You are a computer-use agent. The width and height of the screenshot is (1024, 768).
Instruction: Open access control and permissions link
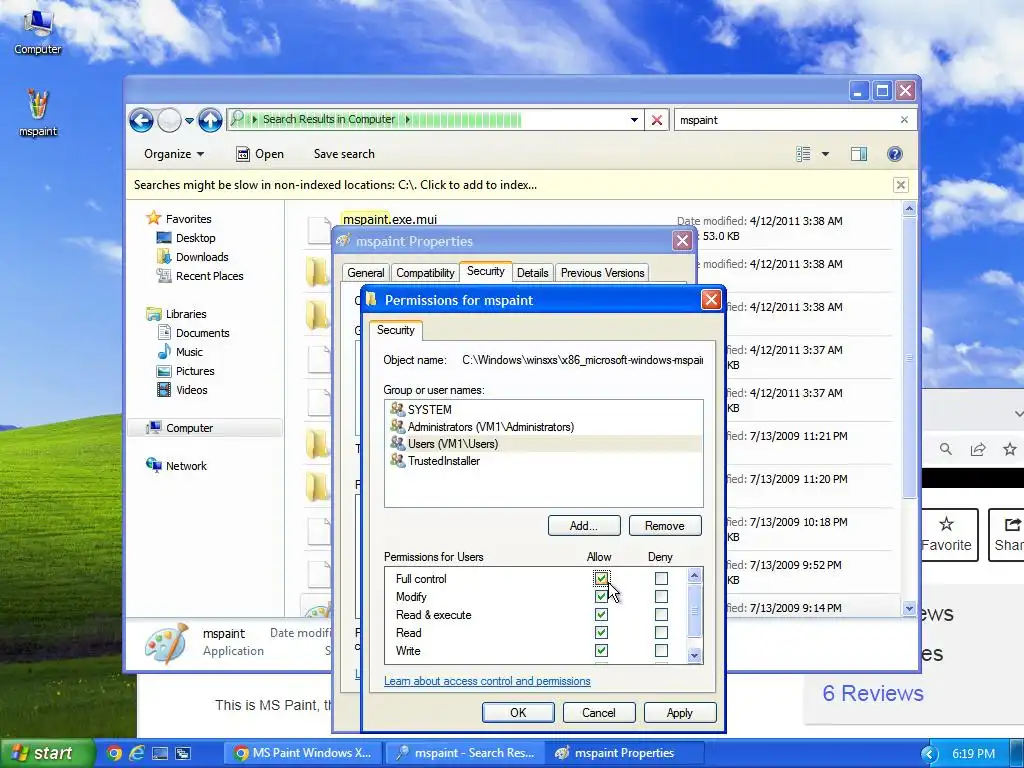487,680
